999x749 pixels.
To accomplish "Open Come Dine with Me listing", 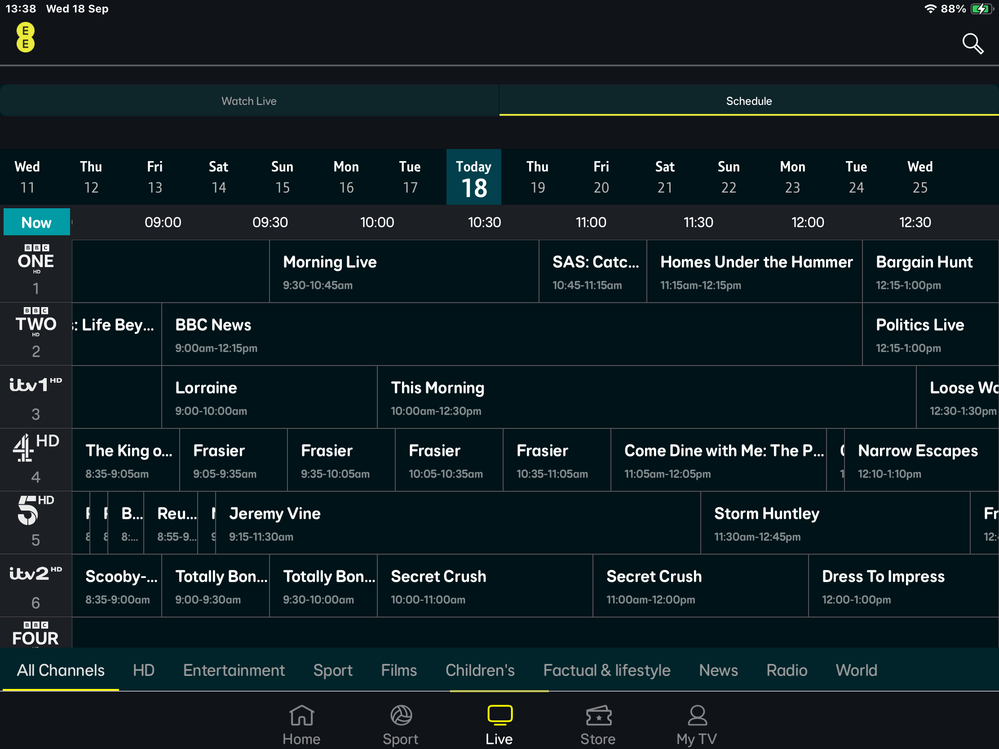I will [719, 460].
